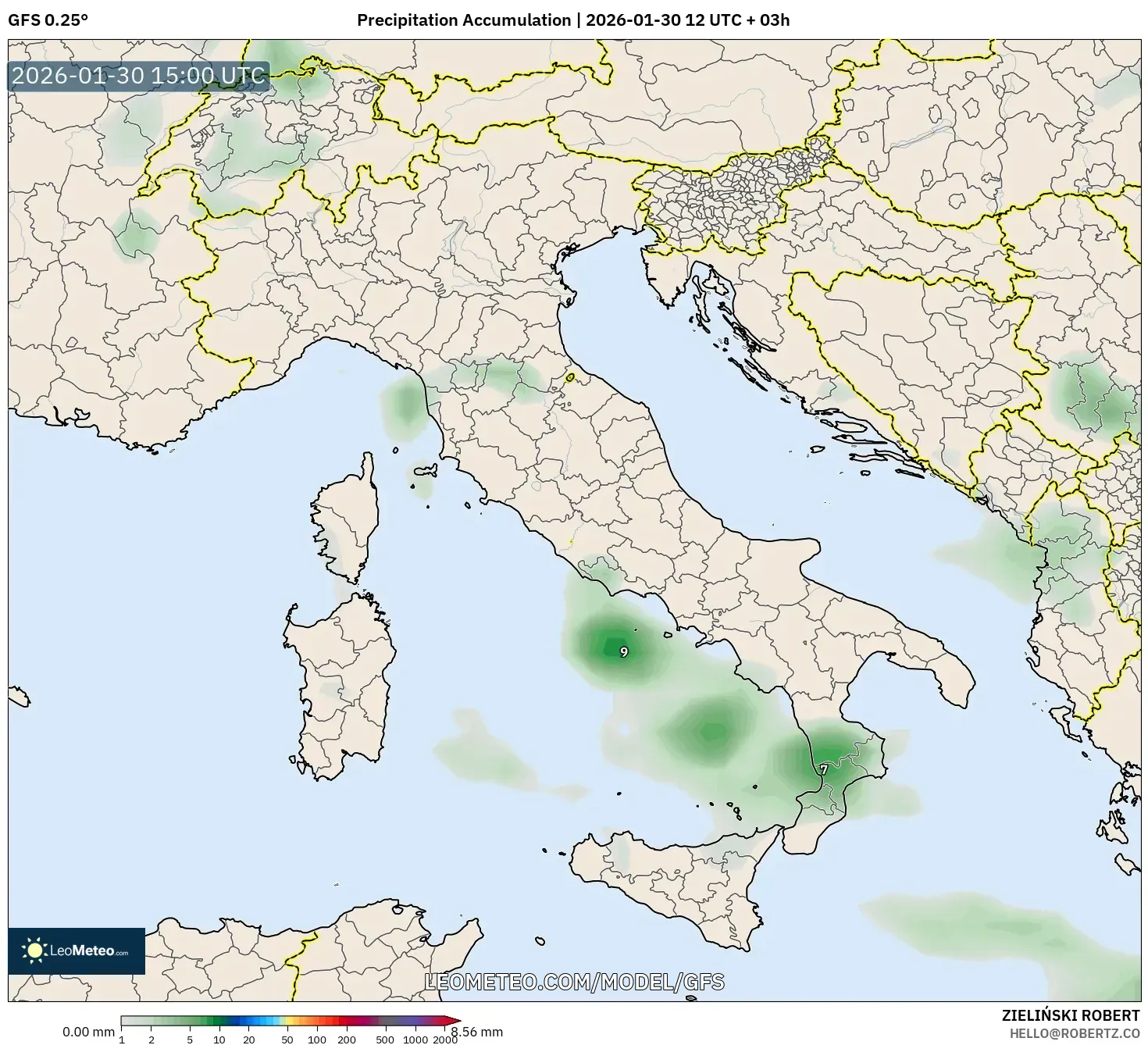Toggle the LEOMETEO.COM watermark visibility
The height and width of the screenshot is (1045, 1148).
pos(574,980)
